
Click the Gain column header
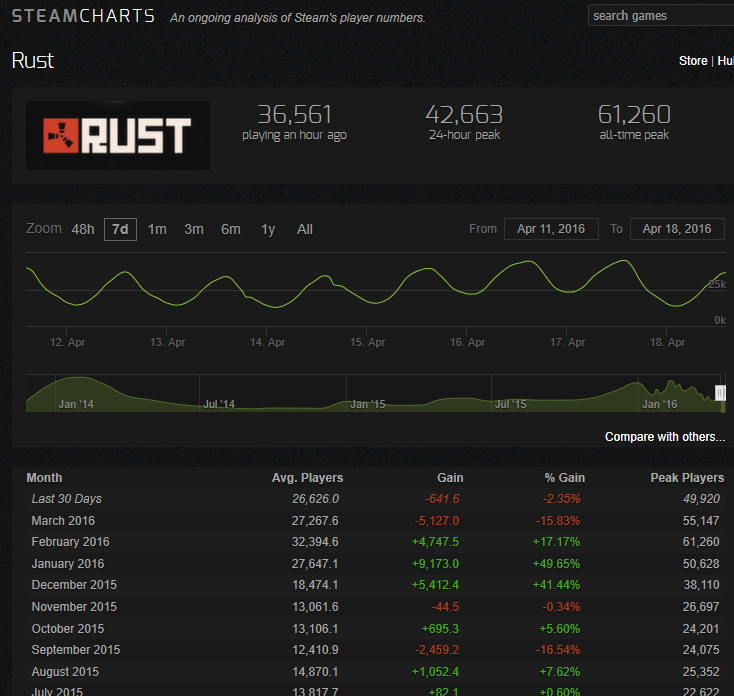(450, 478)
